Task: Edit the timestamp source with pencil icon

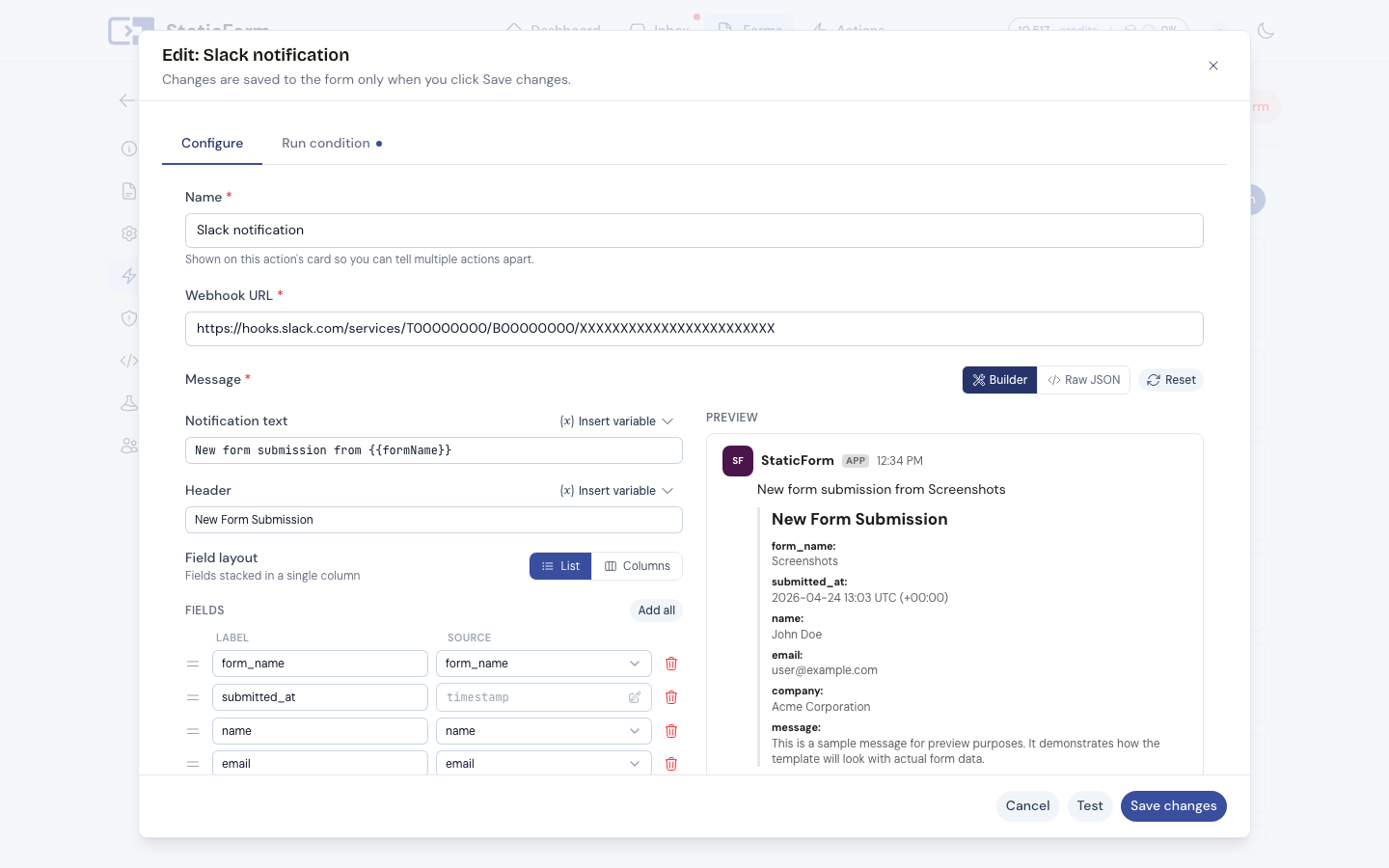Action: click(635, 697)
